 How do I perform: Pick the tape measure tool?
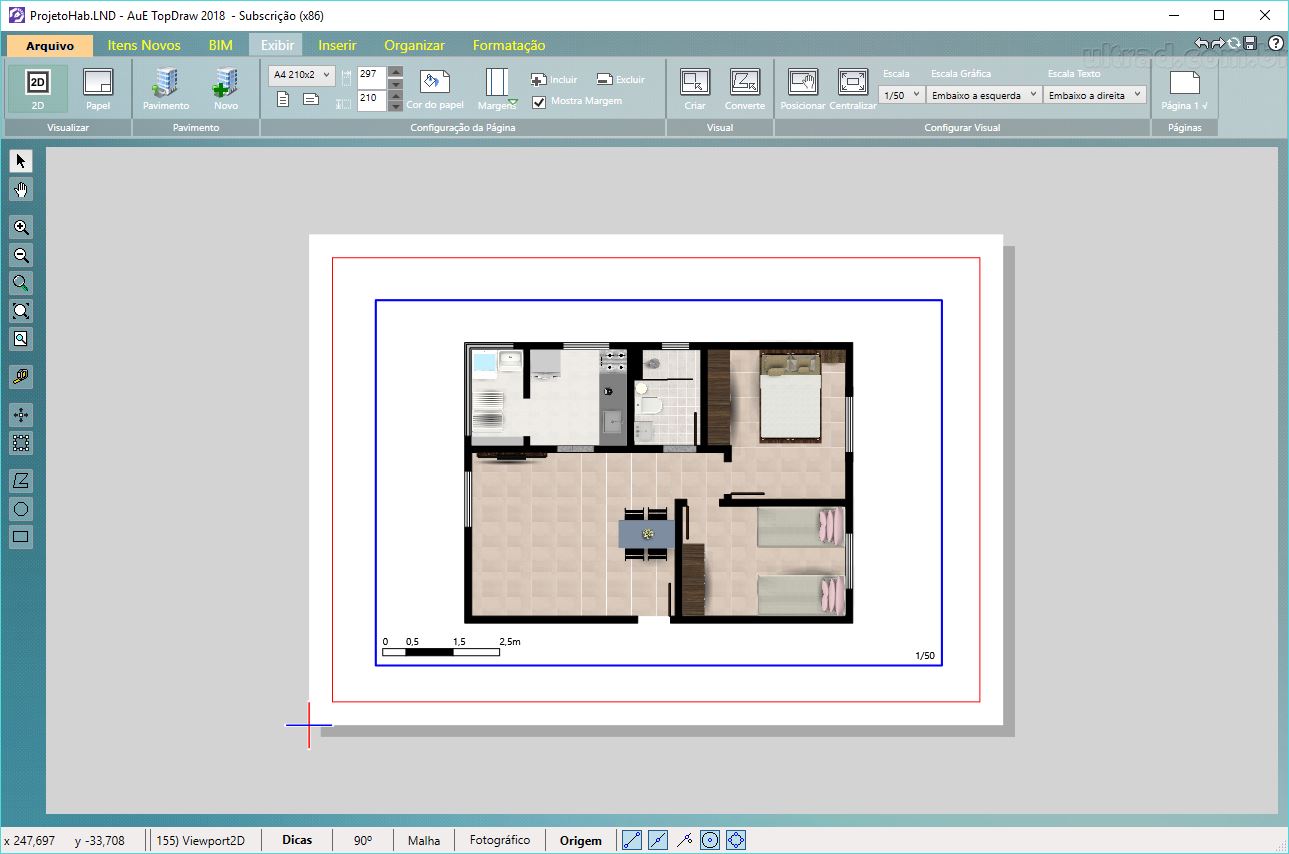21,377
